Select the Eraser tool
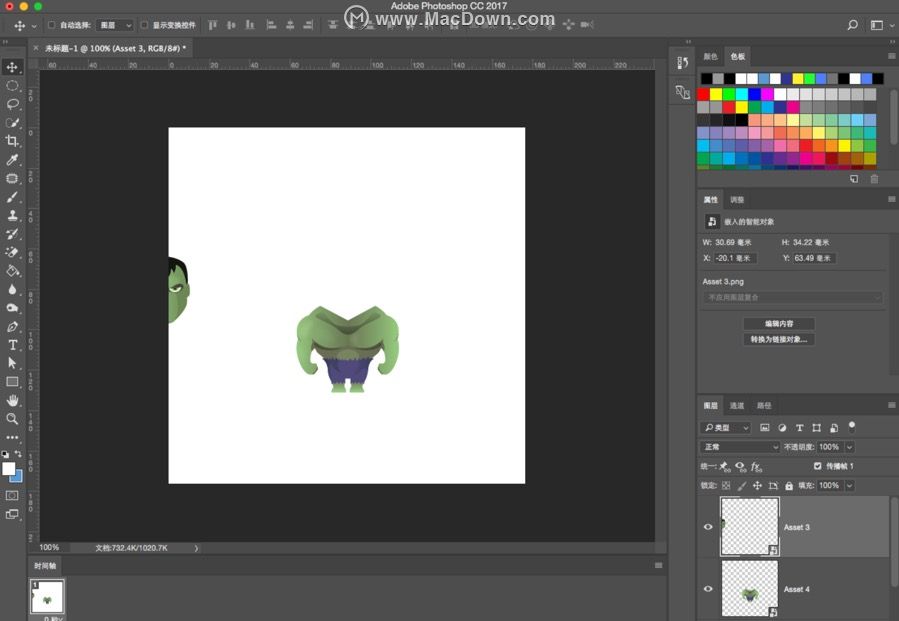This screenshot has height=621, width=899. [x=12, y=252]
